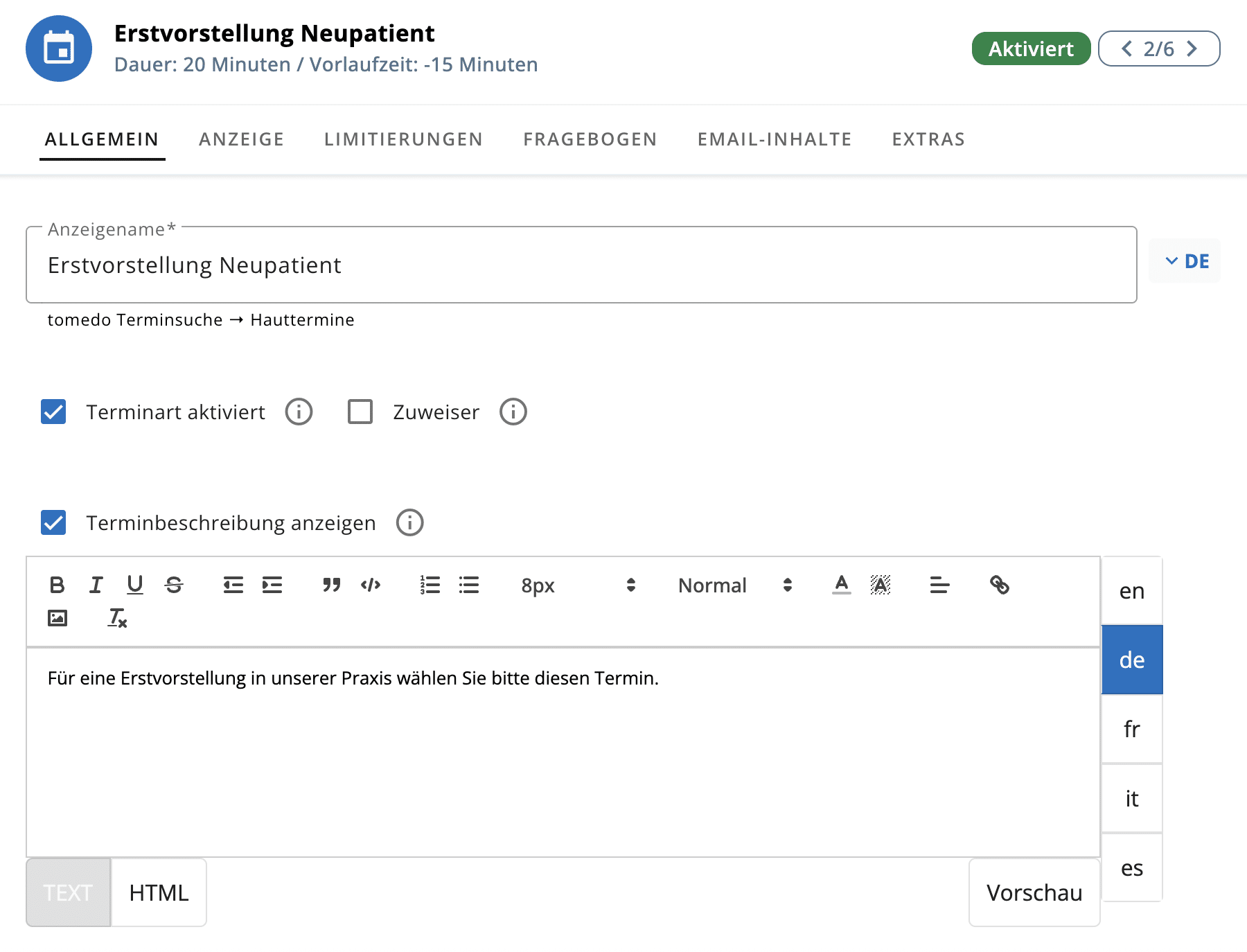This screenshot has height=952, width=1247.
Task: Click the Vorschau preview button
Action: [1034, 892]
